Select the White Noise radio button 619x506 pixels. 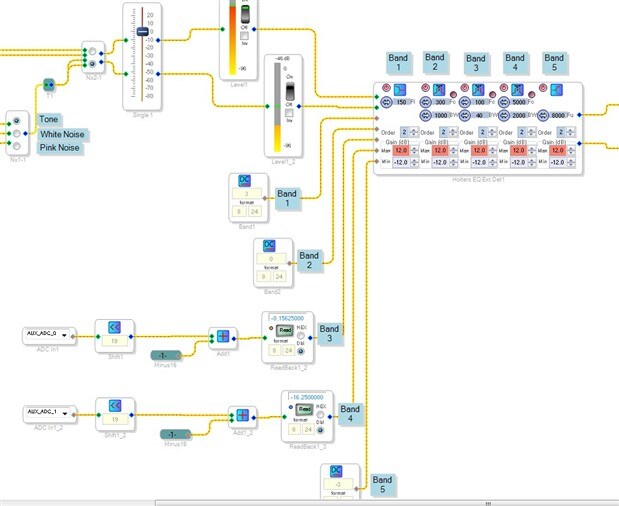[17, 133]
